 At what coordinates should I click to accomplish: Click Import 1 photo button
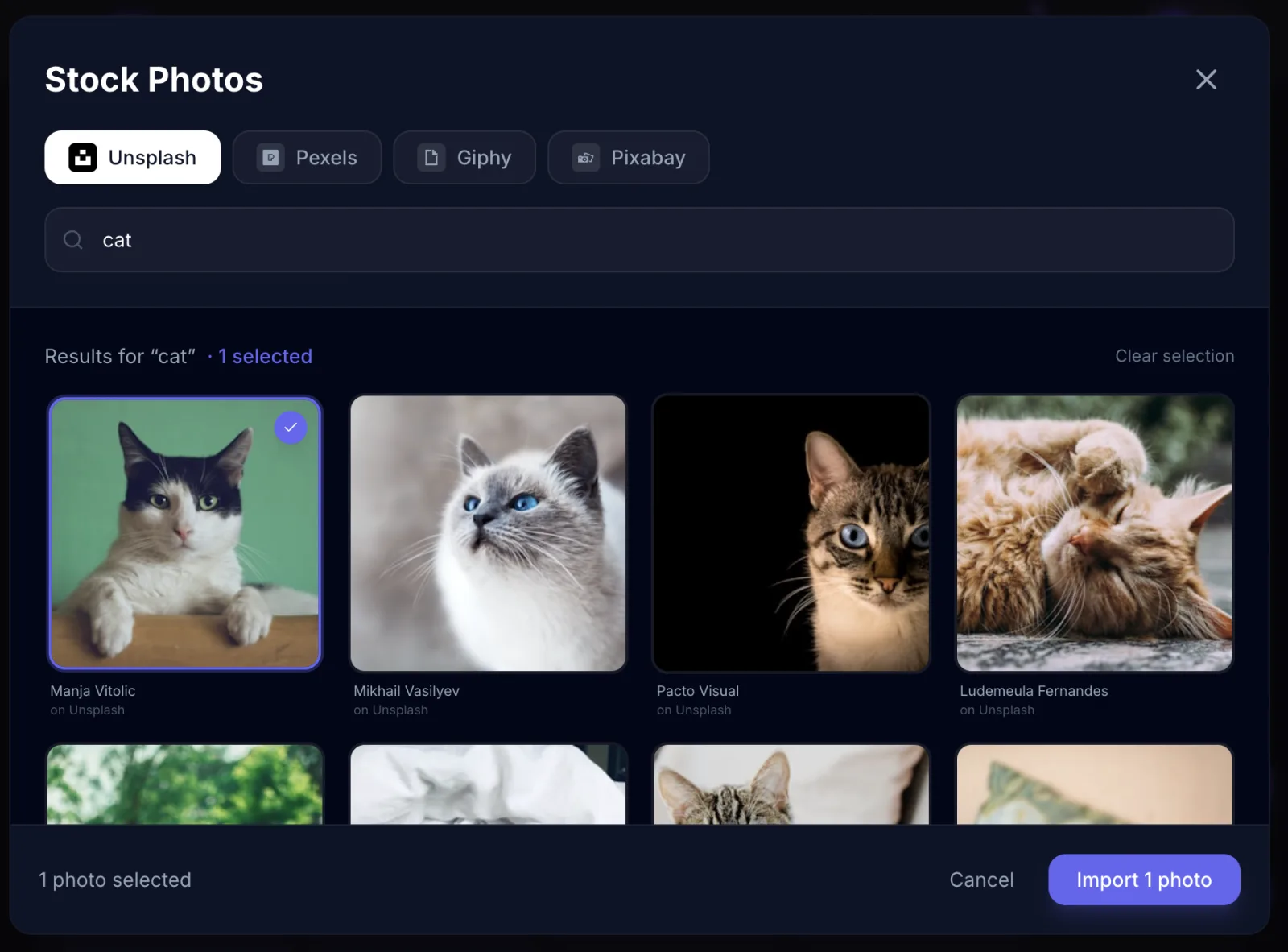click(x=1144, y=880)
